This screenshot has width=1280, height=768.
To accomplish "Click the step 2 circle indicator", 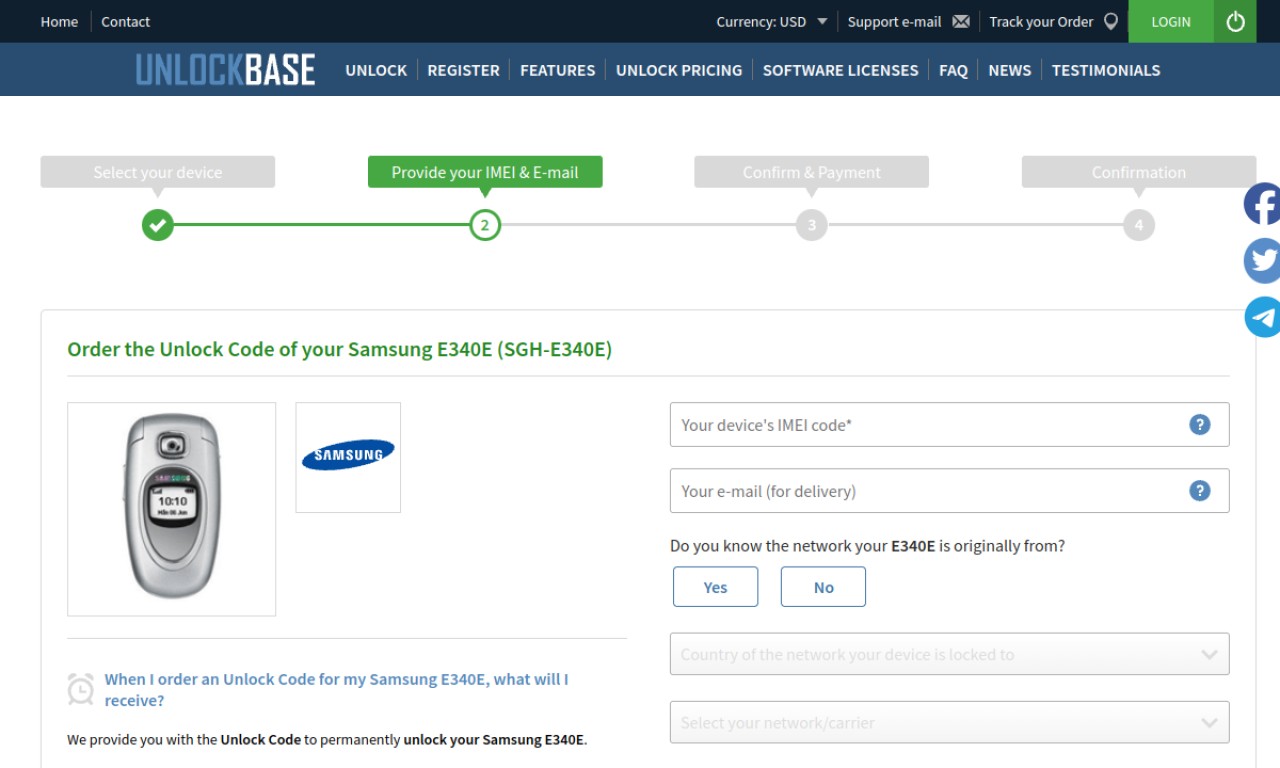I will pos(485,225).
